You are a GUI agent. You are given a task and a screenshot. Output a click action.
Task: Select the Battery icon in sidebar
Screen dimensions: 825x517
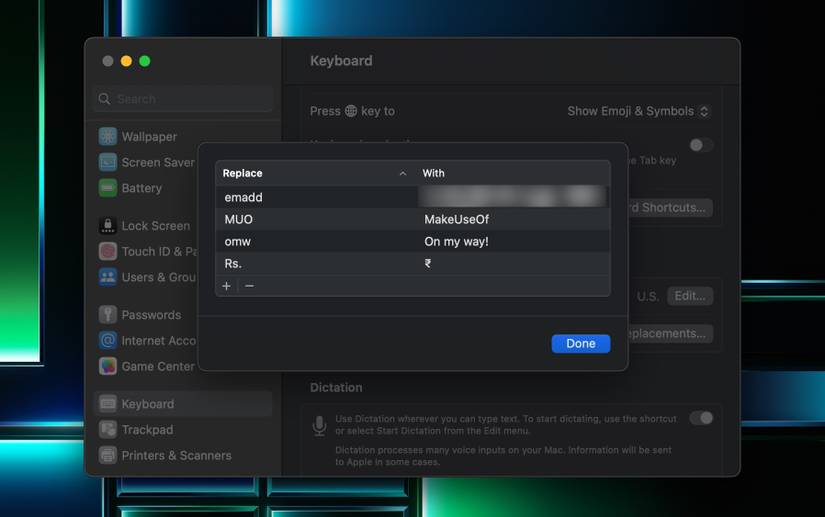point(108,188)
